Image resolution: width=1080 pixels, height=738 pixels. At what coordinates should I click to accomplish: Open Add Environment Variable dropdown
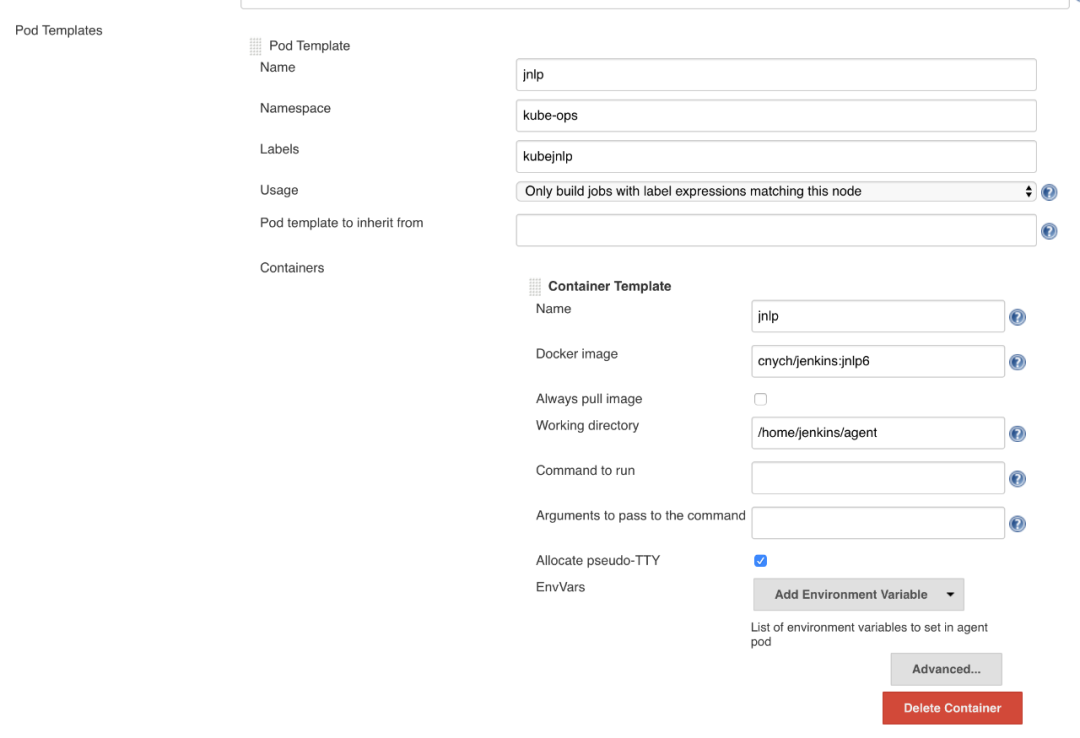858,594
